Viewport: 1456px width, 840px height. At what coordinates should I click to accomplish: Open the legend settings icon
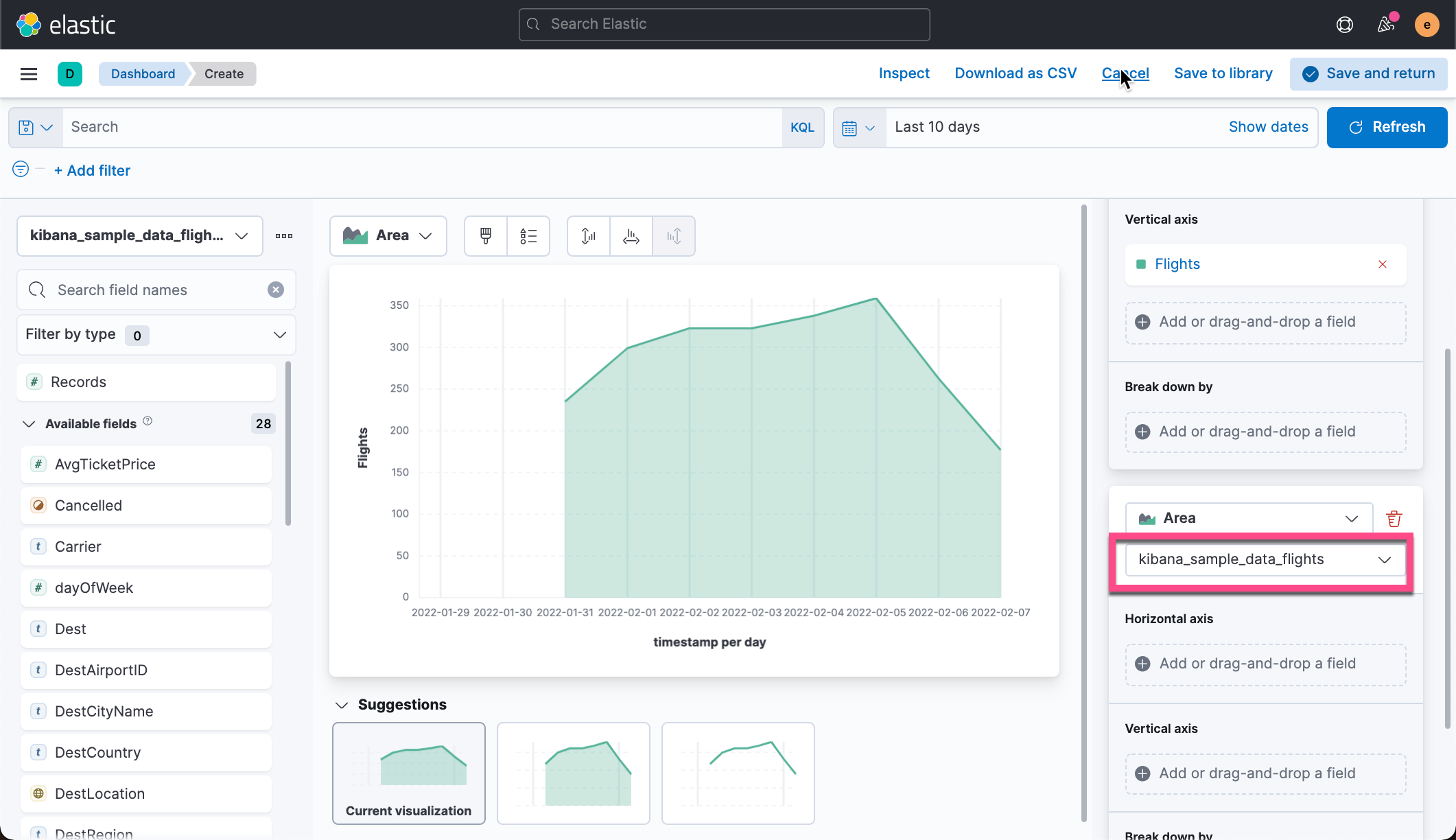click(x=528, y=235)
